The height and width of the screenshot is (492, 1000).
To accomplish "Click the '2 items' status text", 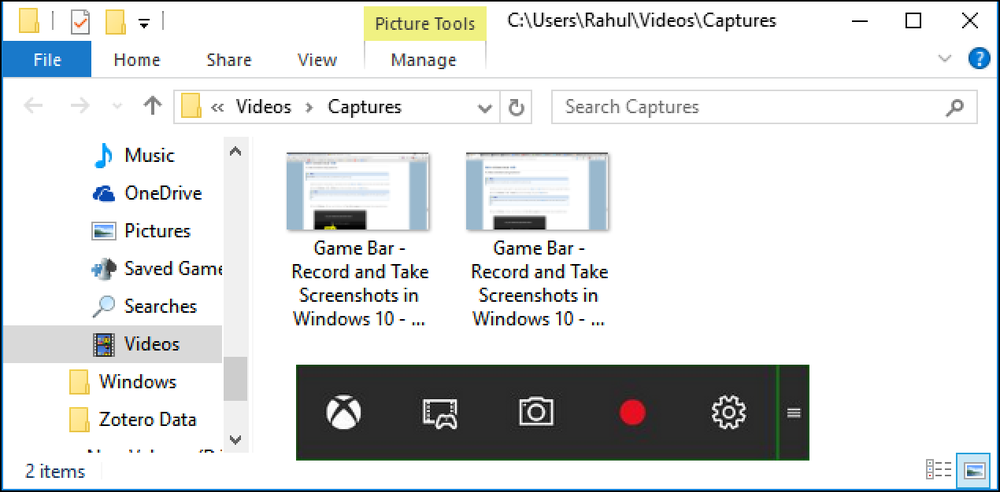I will pyautogui.click(x=55, y=472).
